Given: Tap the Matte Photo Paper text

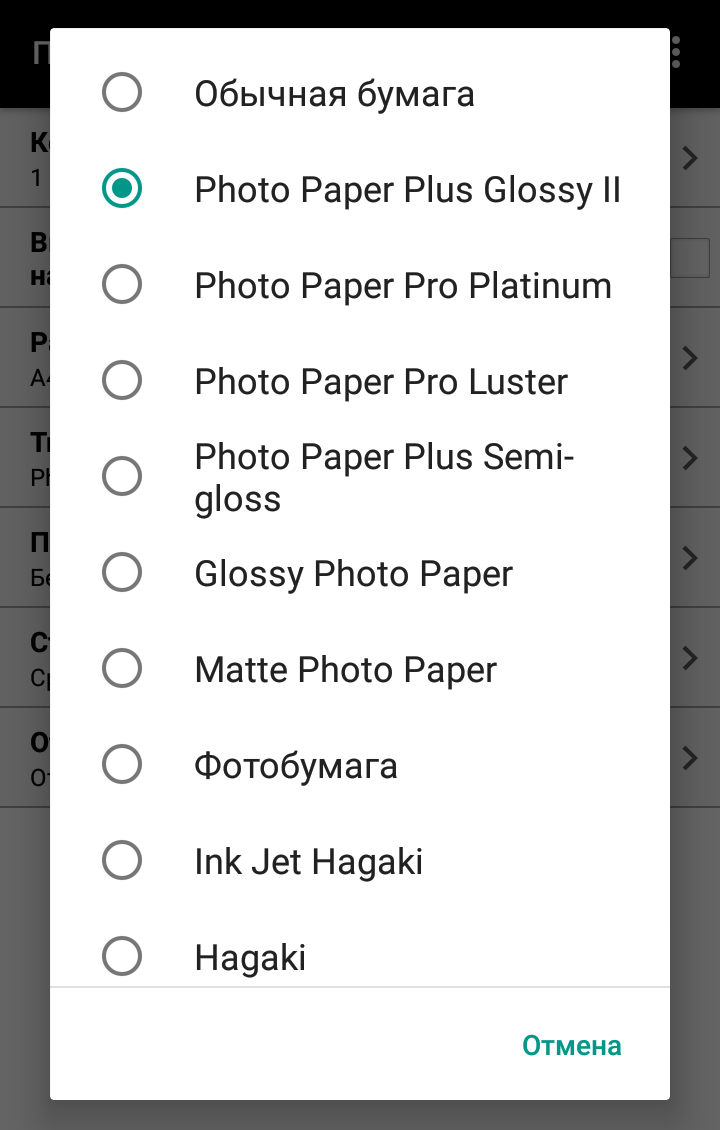Looking at the screenshot, I should [345, 670].
